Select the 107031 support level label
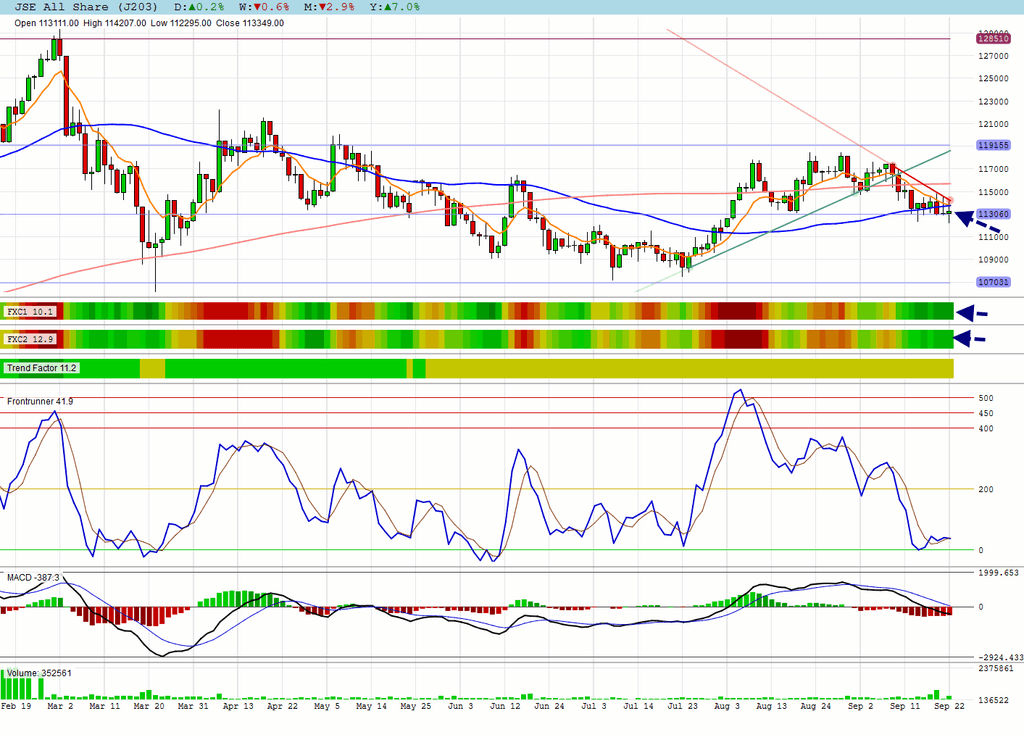The image size is (1024, 735). (x=993, y=282)
